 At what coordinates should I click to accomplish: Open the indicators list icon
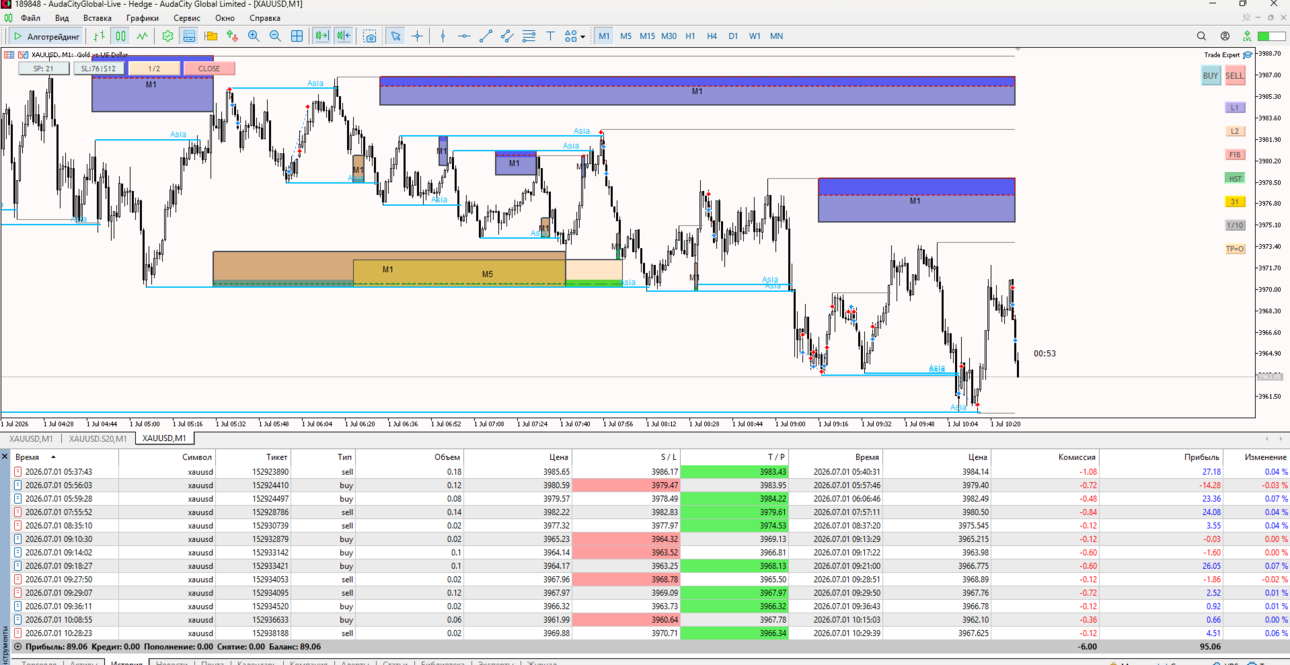pyautogui.click(x=168, y=36)
